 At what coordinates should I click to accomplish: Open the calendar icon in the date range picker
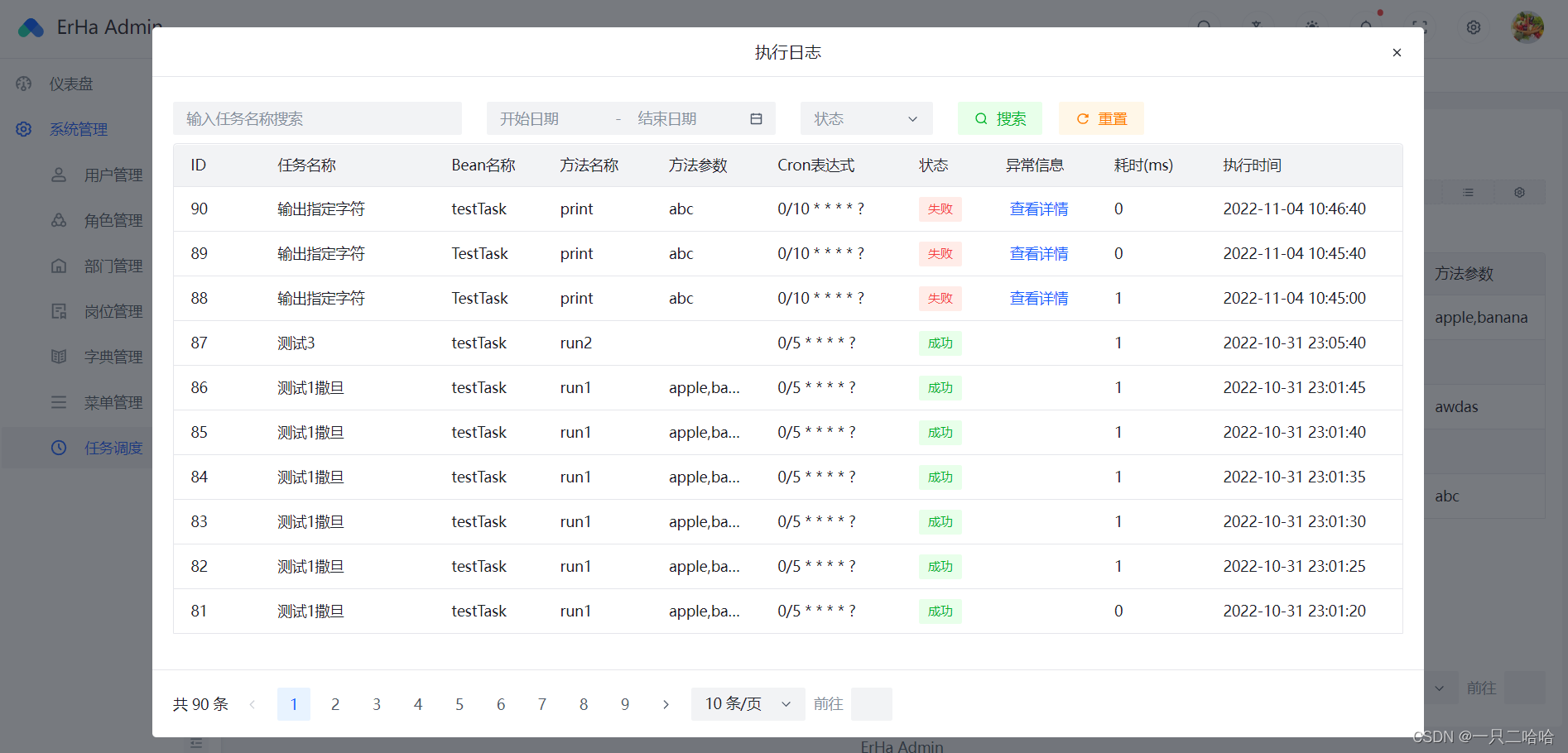pos(756,118)
